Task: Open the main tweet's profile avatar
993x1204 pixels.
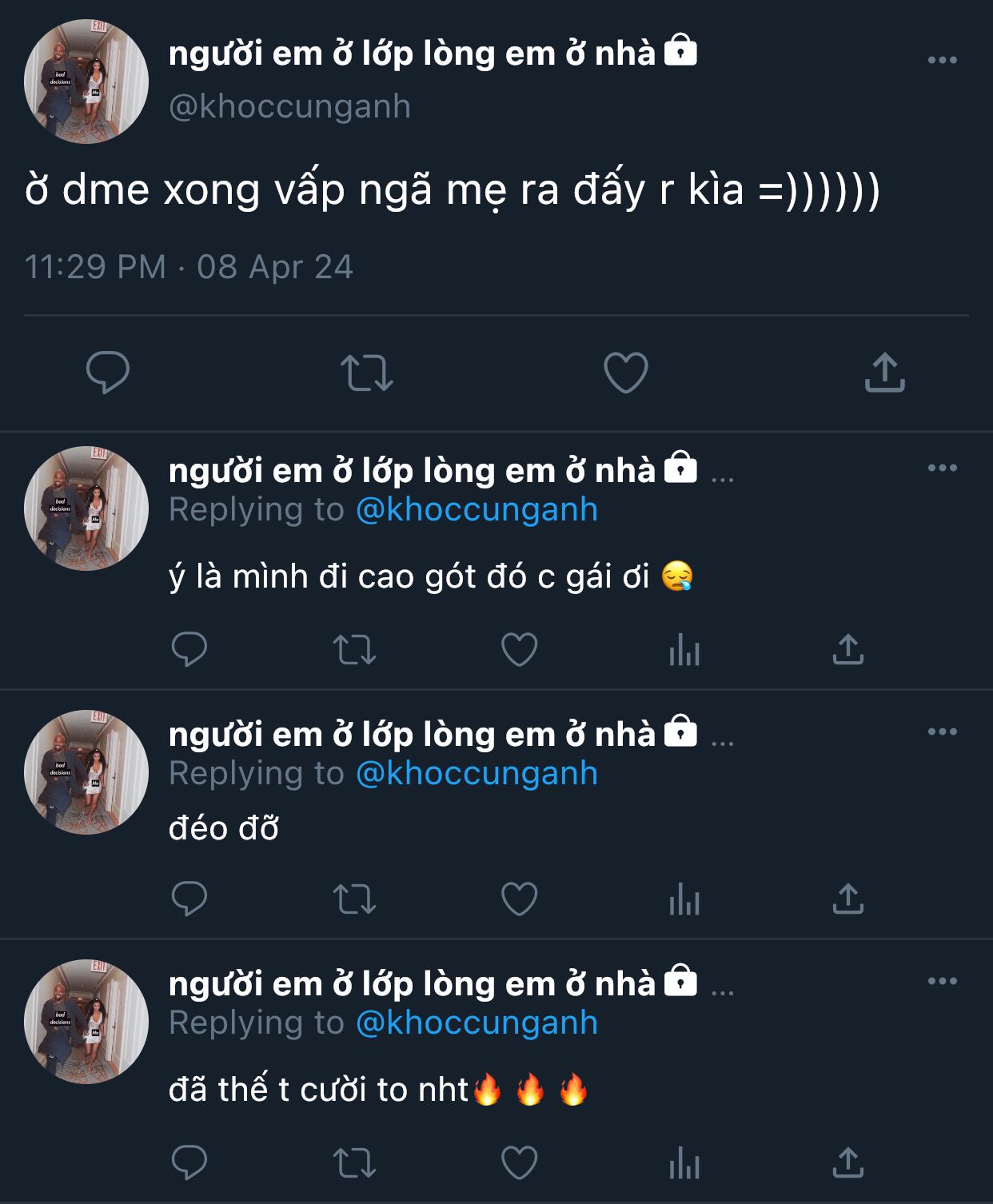Action: pos(86,82)
